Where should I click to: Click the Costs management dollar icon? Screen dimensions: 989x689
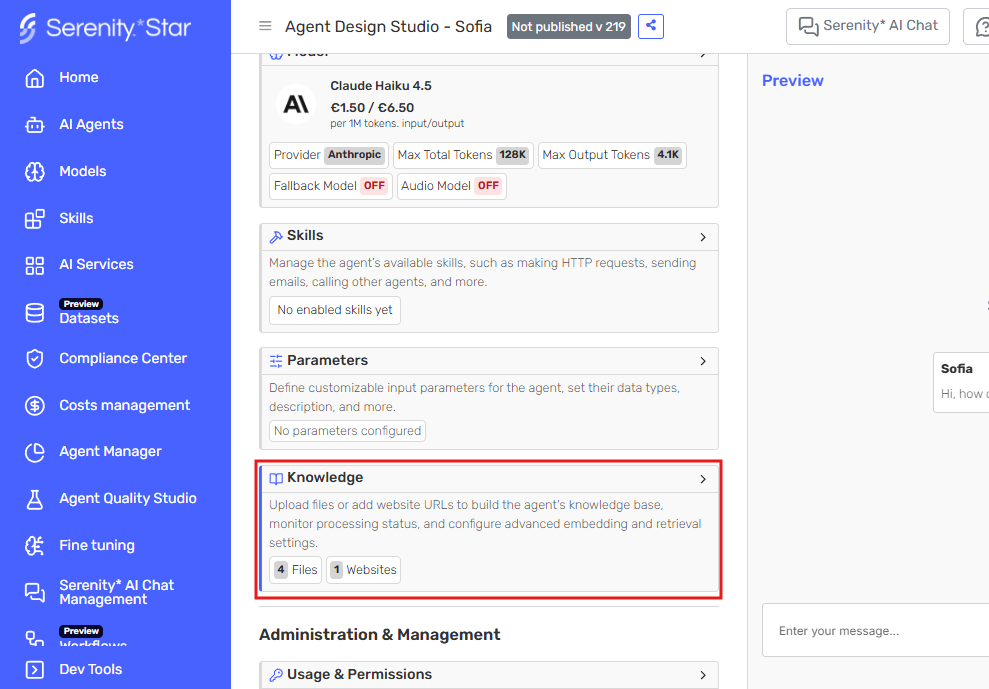coord(35,405)
